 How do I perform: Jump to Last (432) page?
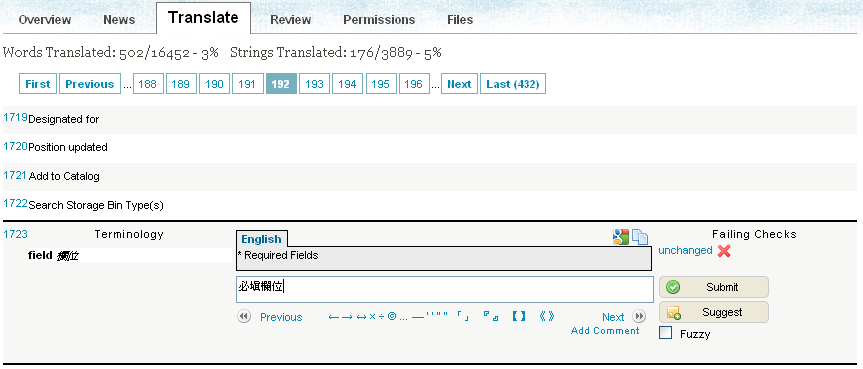pyautogui.click(x=513, y=84)
